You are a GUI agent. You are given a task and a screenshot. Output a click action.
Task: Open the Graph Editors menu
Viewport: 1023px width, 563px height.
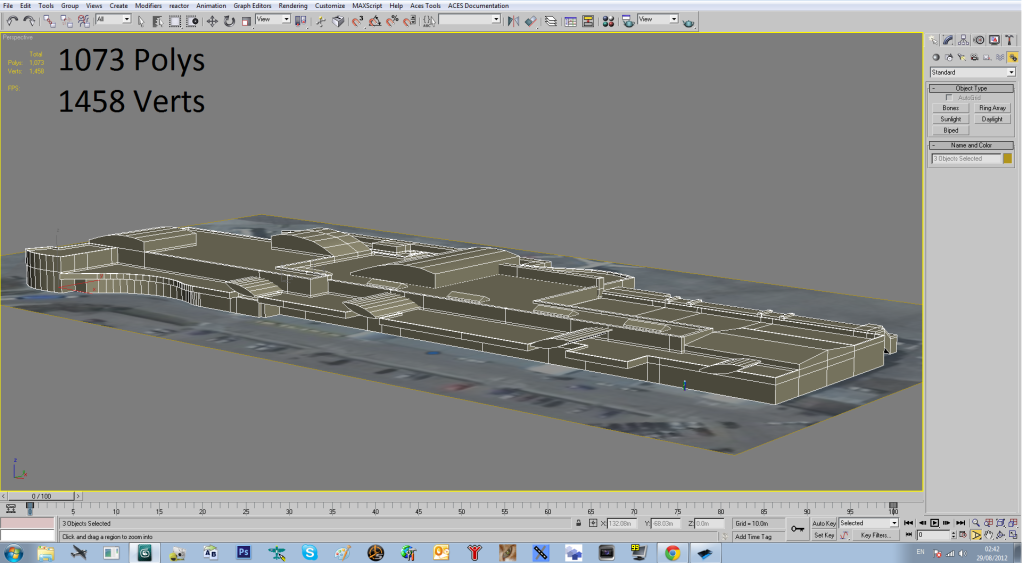(252, 5)
